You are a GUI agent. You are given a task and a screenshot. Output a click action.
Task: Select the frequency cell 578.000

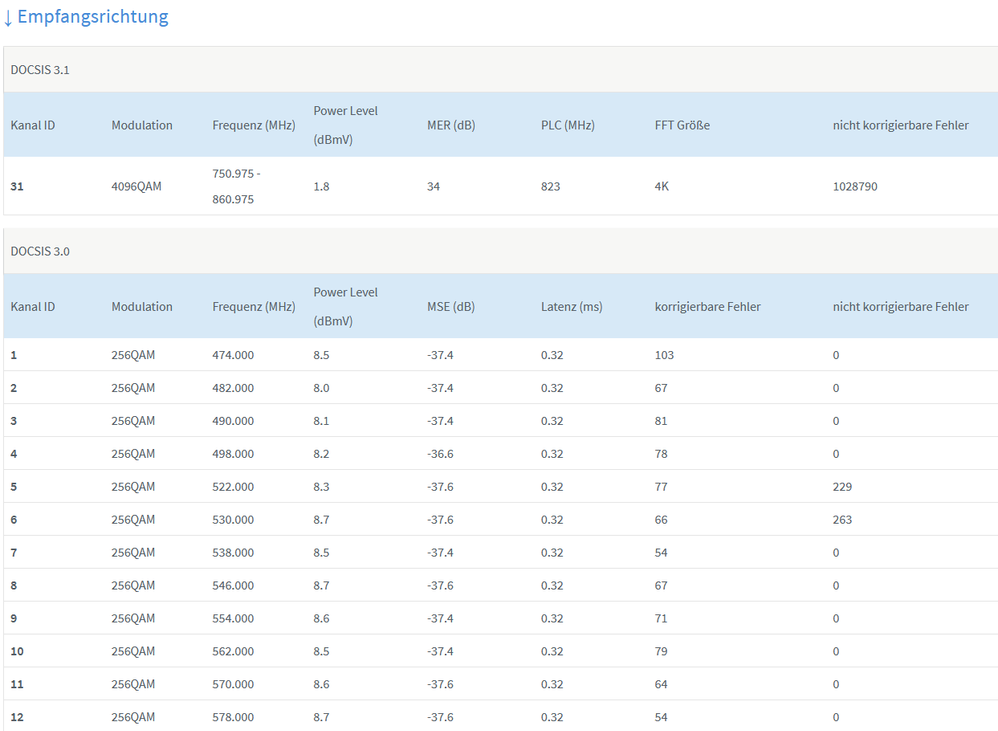(x=233, y=717)
